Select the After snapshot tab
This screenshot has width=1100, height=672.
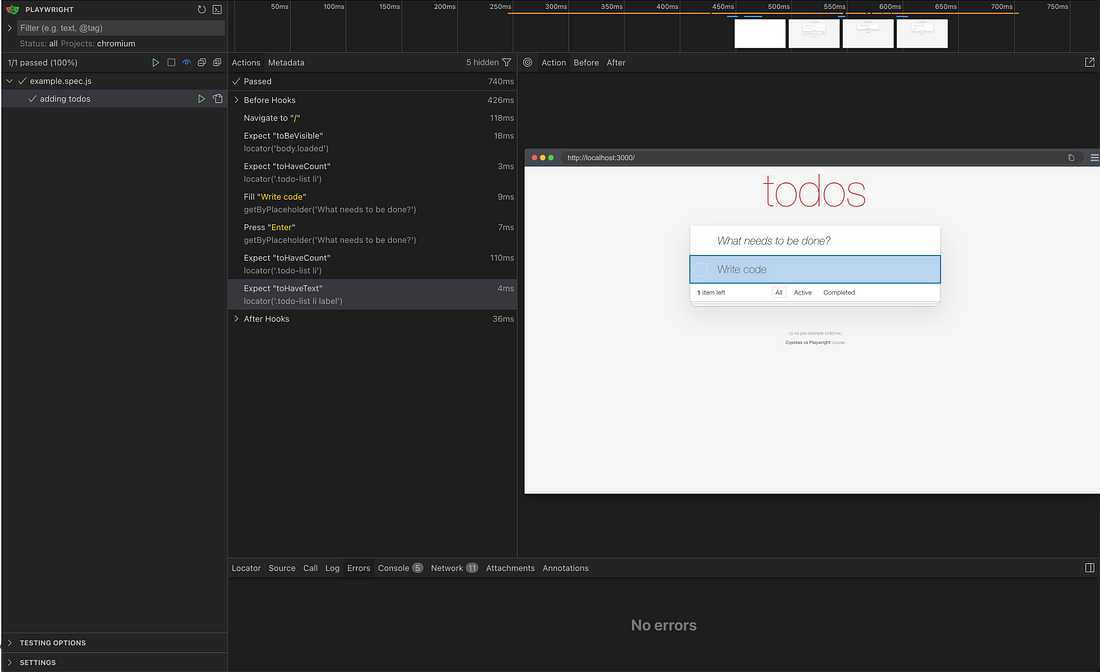click(x=616, y=62)
